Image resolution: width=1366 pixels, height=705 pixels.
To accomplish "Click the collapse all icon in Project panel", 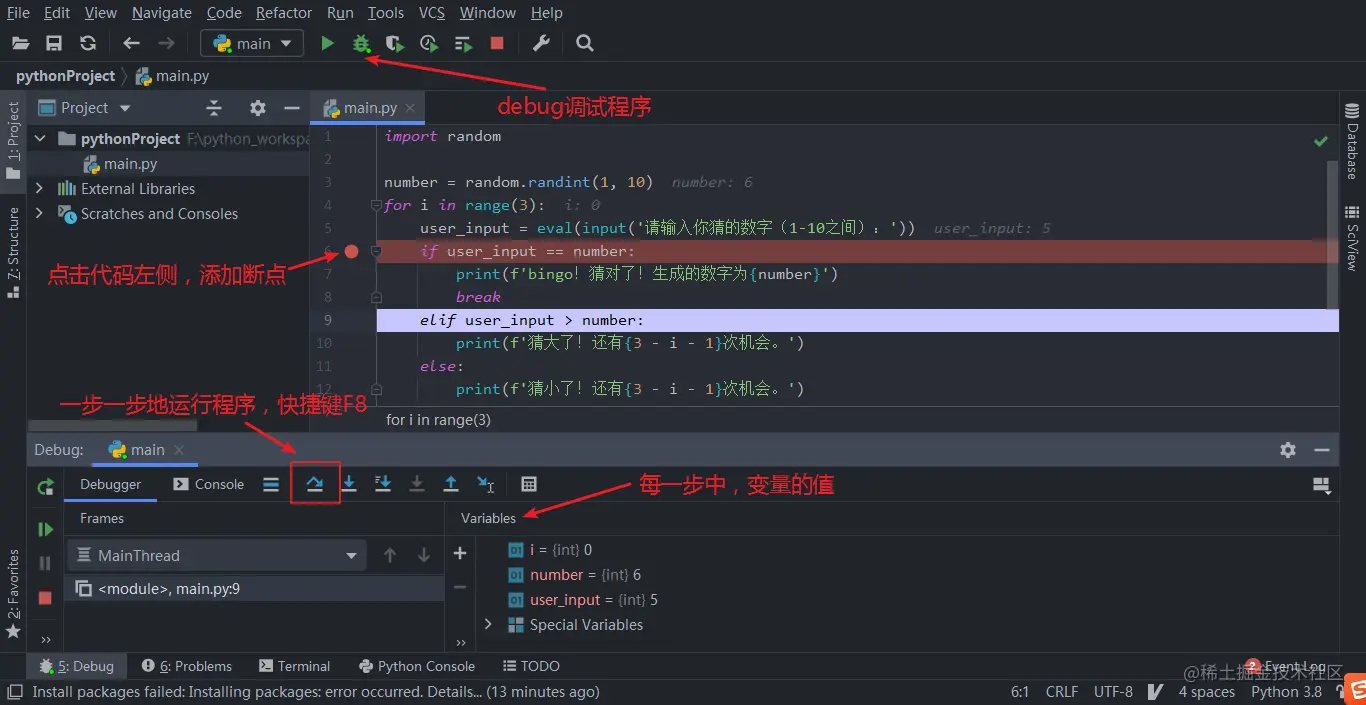I will [x=214, y=108].
